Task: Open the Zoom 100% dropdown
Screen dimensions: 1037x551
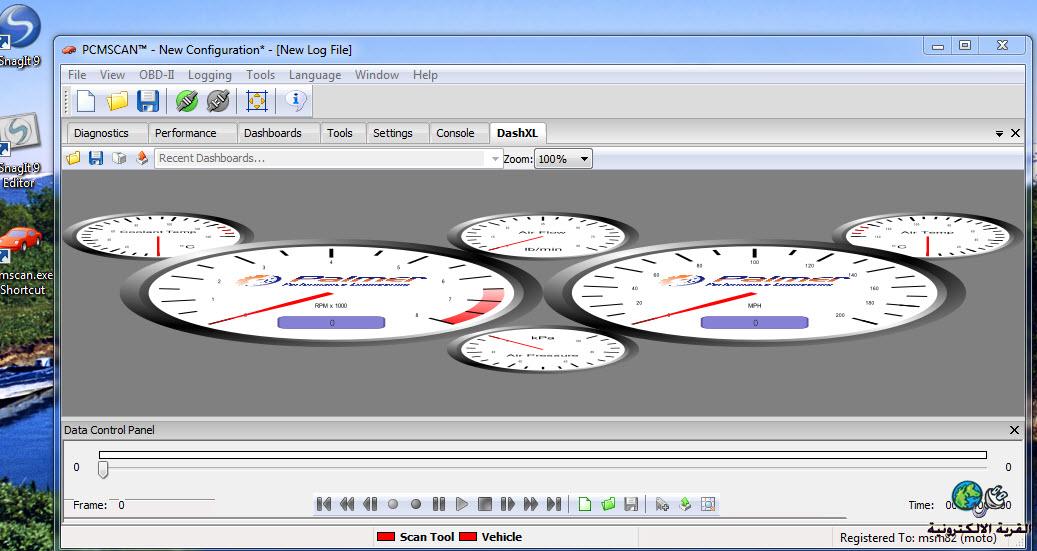Action: (x=563, y=159)
